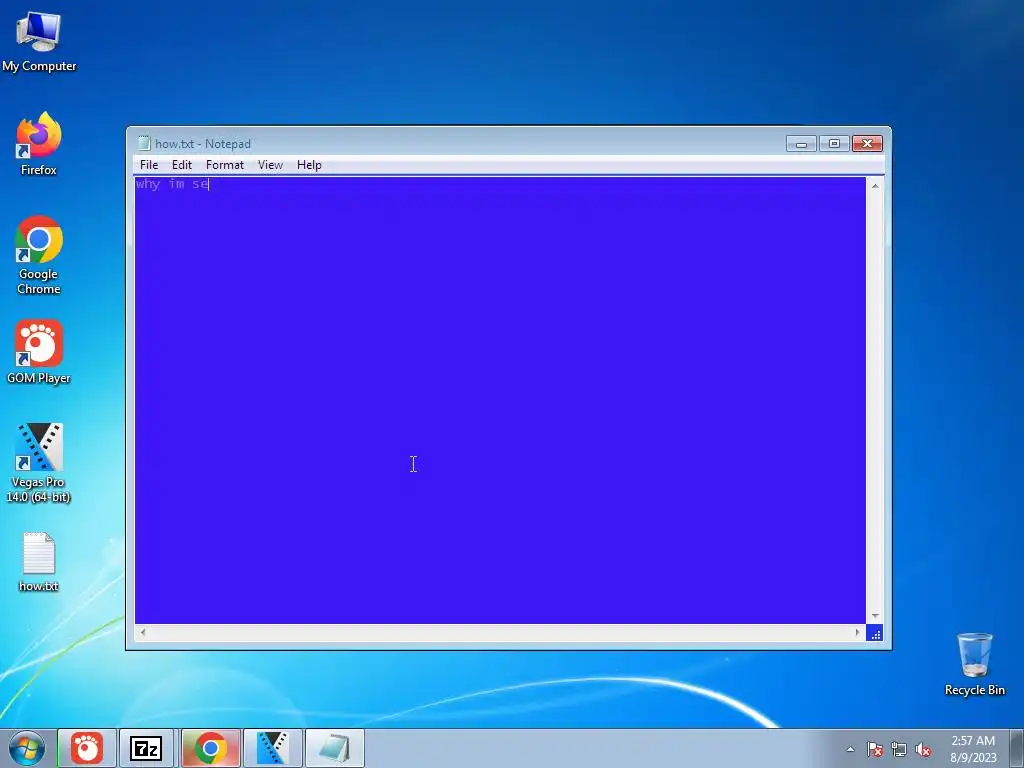
Task: Open the Windows Start menu
Action: click(x=27, y=748)
